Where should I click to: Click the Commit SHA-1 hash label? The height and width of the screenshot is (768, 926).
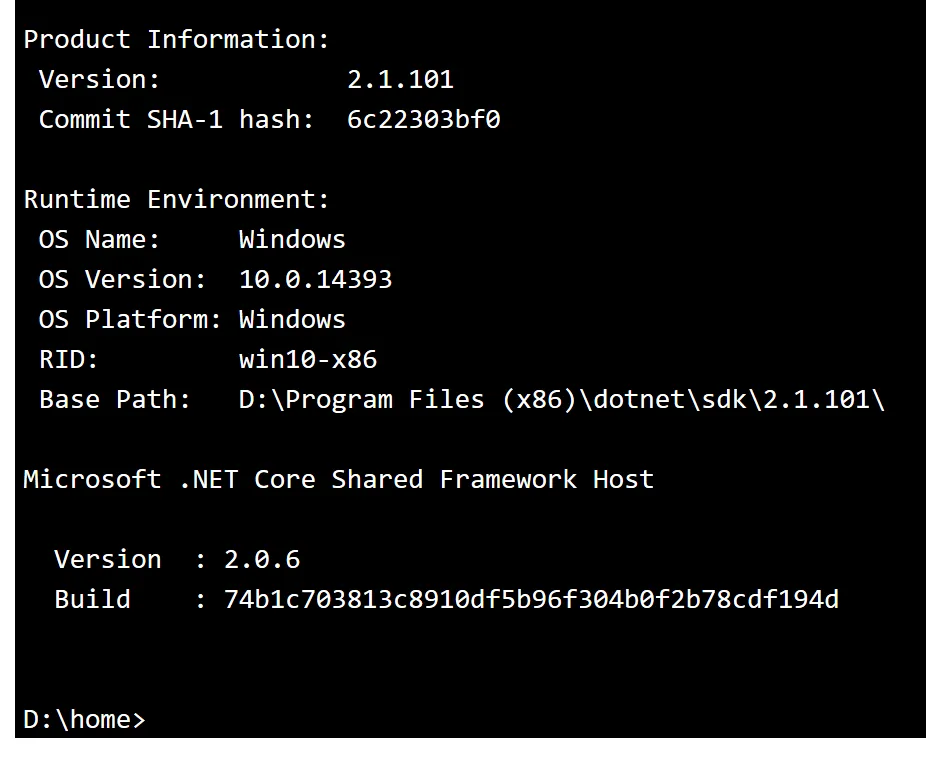176,120
